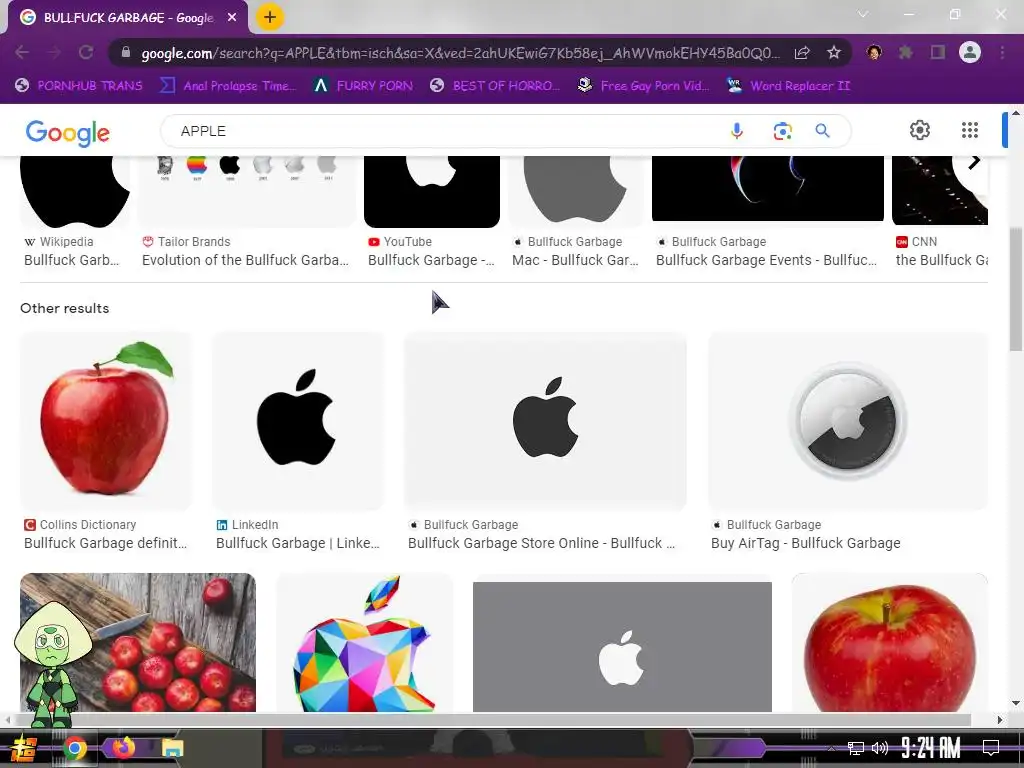1024x768 pixels.
Task: Open the Extensions puzzle icon
Action: 906,52
